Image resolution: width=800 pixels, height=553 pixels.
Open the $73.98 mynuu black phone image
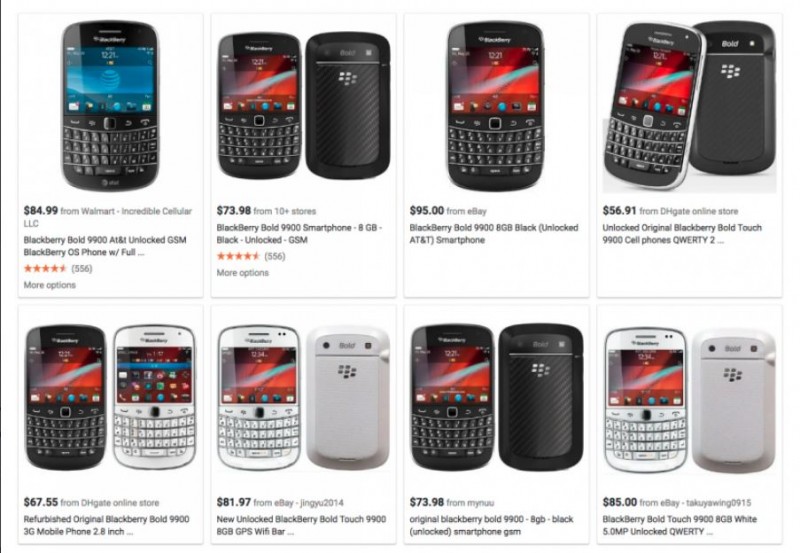click(x=496, y=397)
